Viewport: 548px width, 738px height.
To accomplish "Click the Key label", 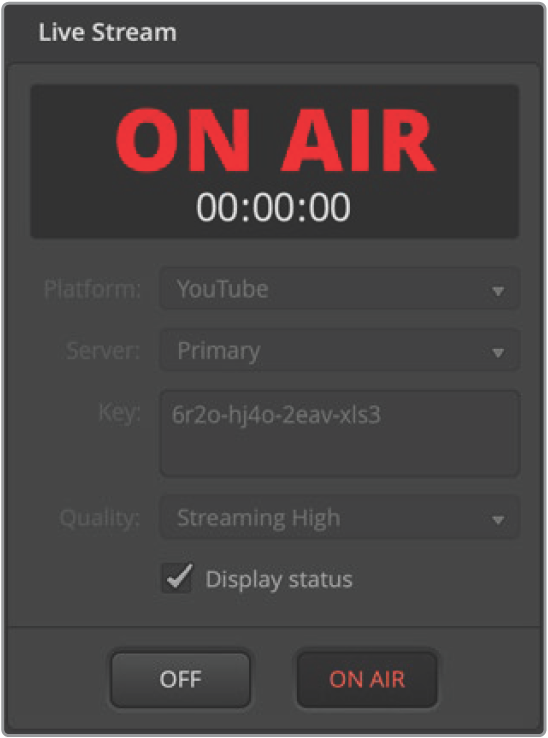I will [x=120, y=413].
